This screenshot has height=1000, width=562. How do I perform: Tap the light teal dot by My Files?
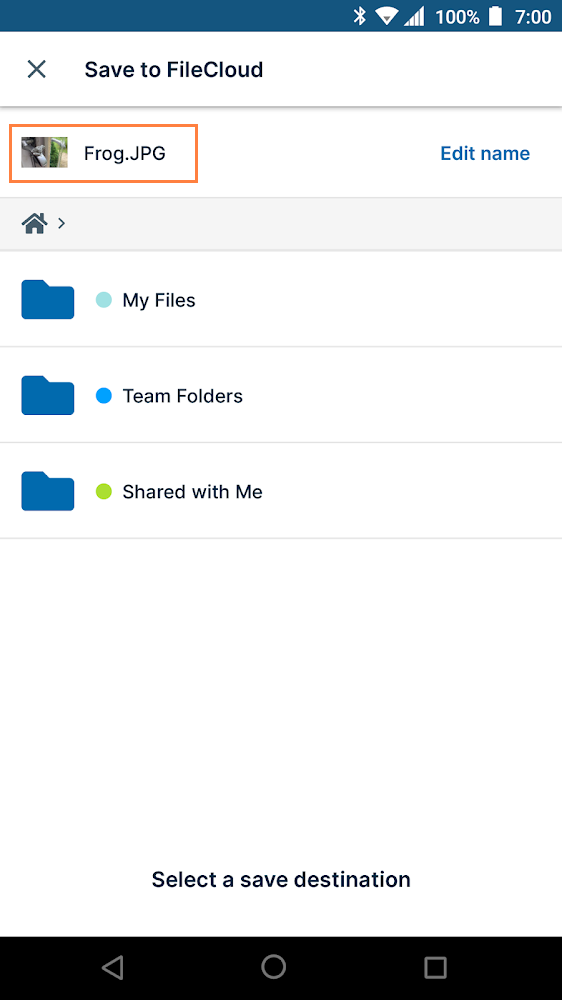[x=103, y=300]
